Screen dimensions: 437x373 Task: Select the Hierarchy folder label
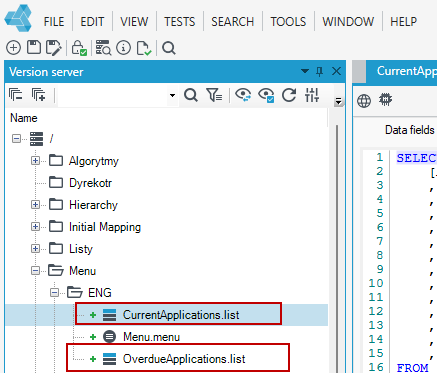coord(93,205)
